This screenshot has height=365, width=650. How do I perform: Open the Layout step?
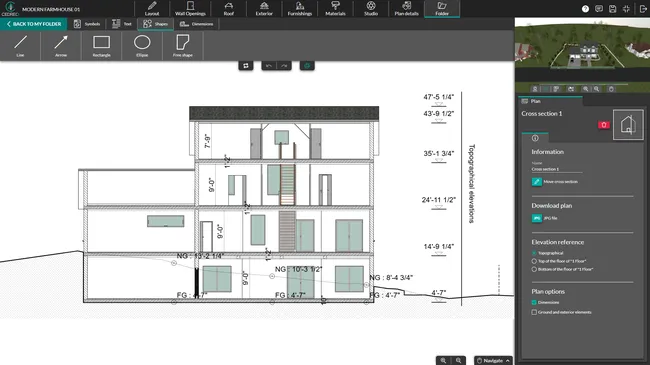pyautogui.click(x=152, y=9)
